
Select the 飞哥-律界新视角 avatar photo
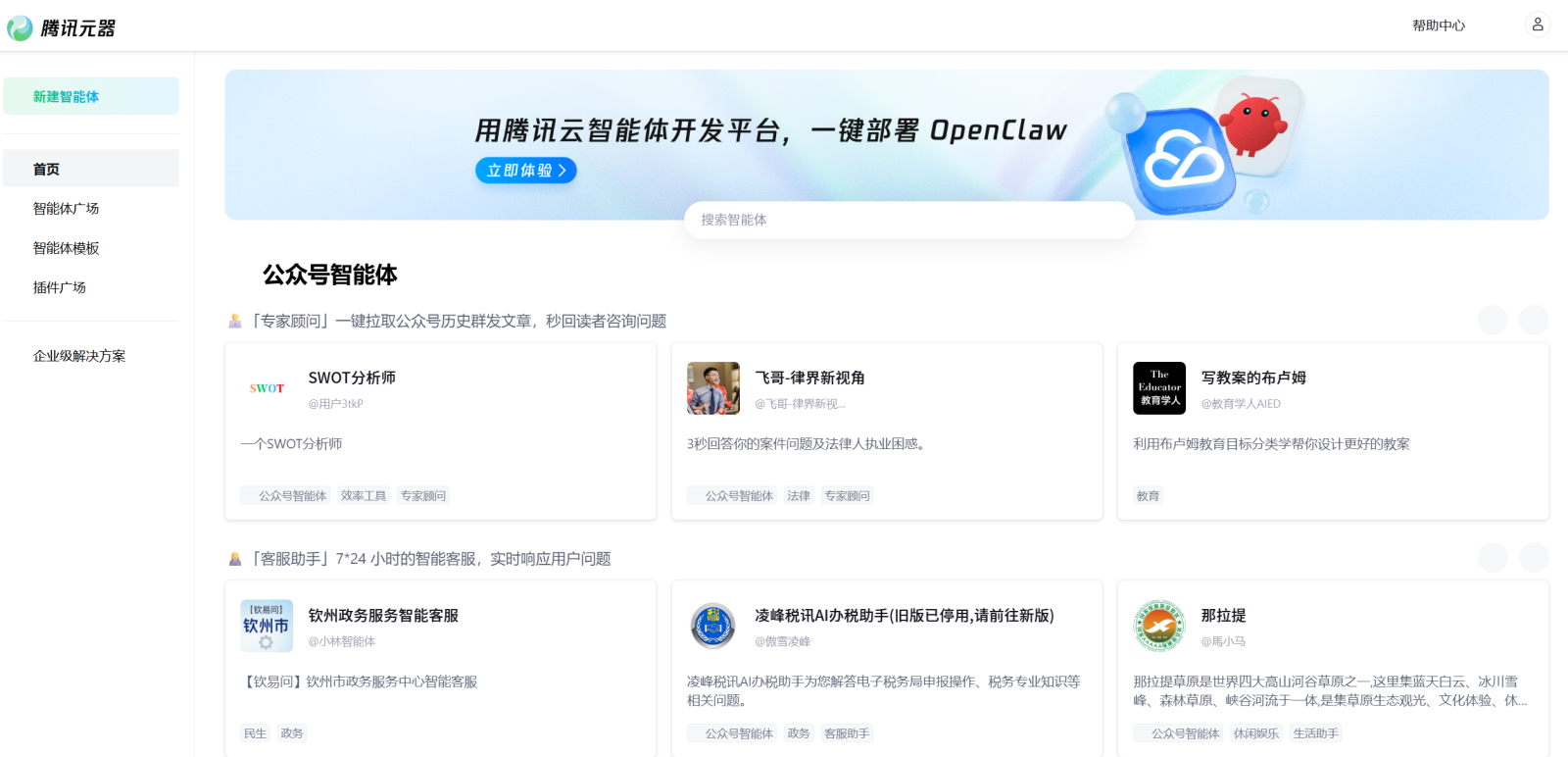tap(713, 388)
